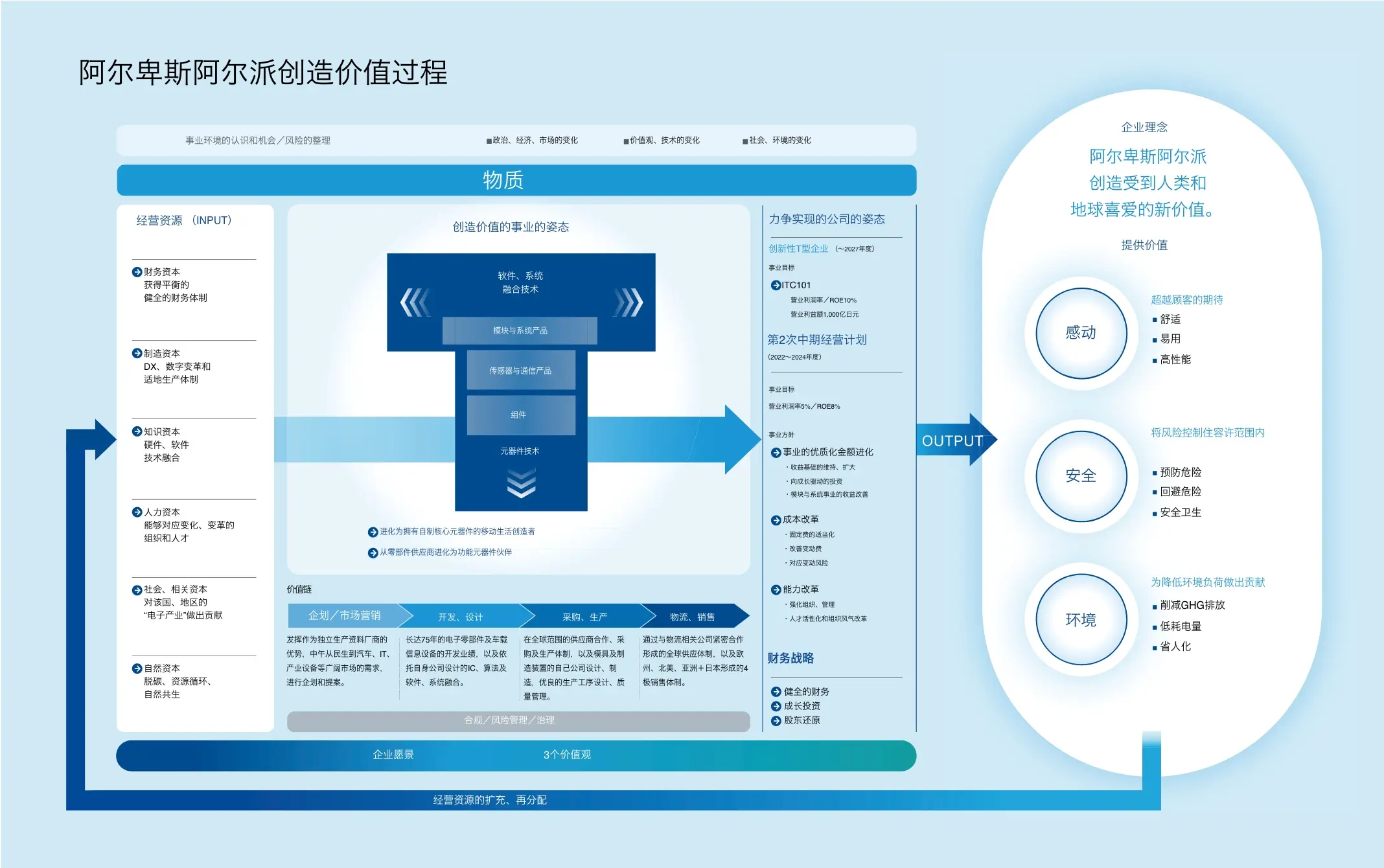1384x868 pixels.
Task: Click the arrow bullet beside 自然资本
Action: [x=137, y=668]
